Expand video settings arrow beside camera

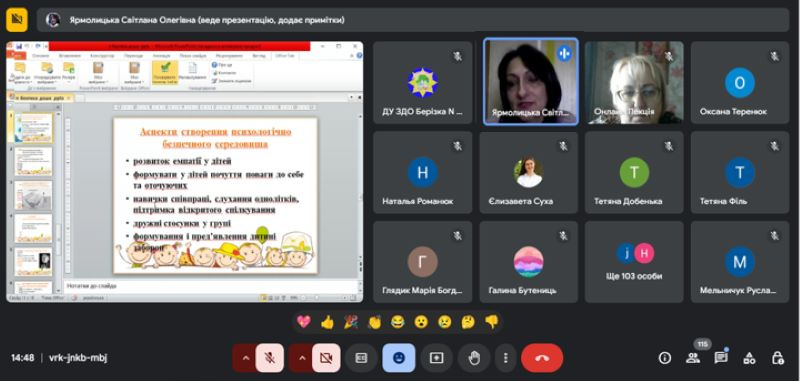pos(302,358)
